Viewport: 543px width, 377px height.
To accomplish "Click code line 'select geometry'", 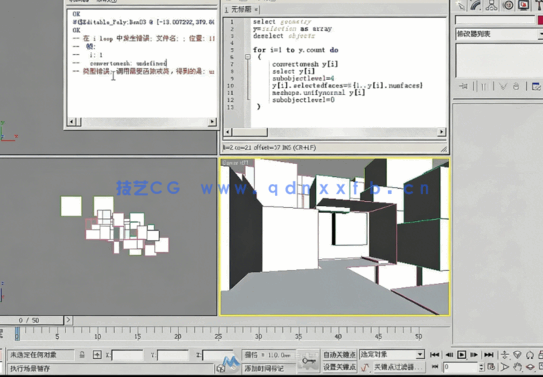I will click(282, 22).
